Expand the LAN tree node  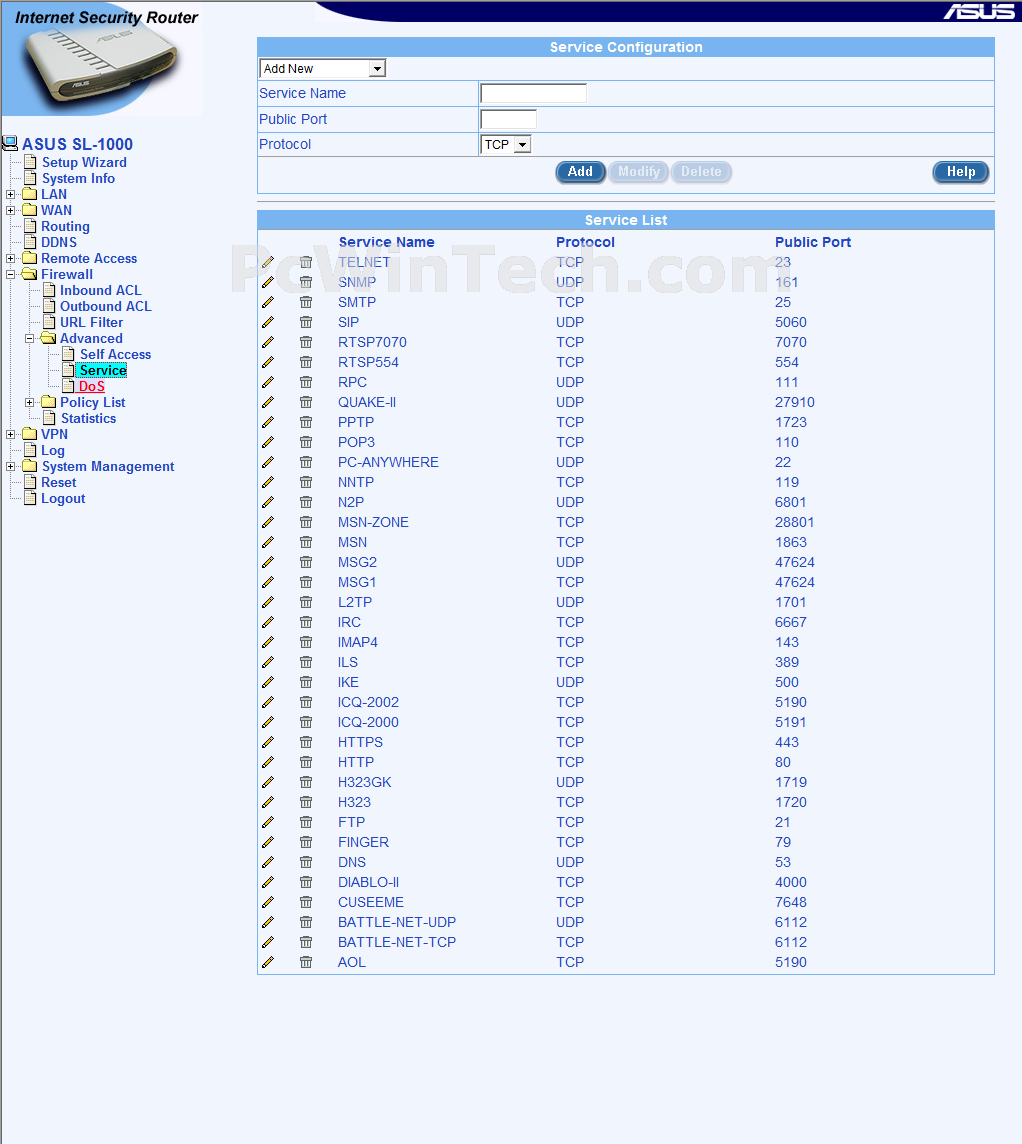click(10, 195)
